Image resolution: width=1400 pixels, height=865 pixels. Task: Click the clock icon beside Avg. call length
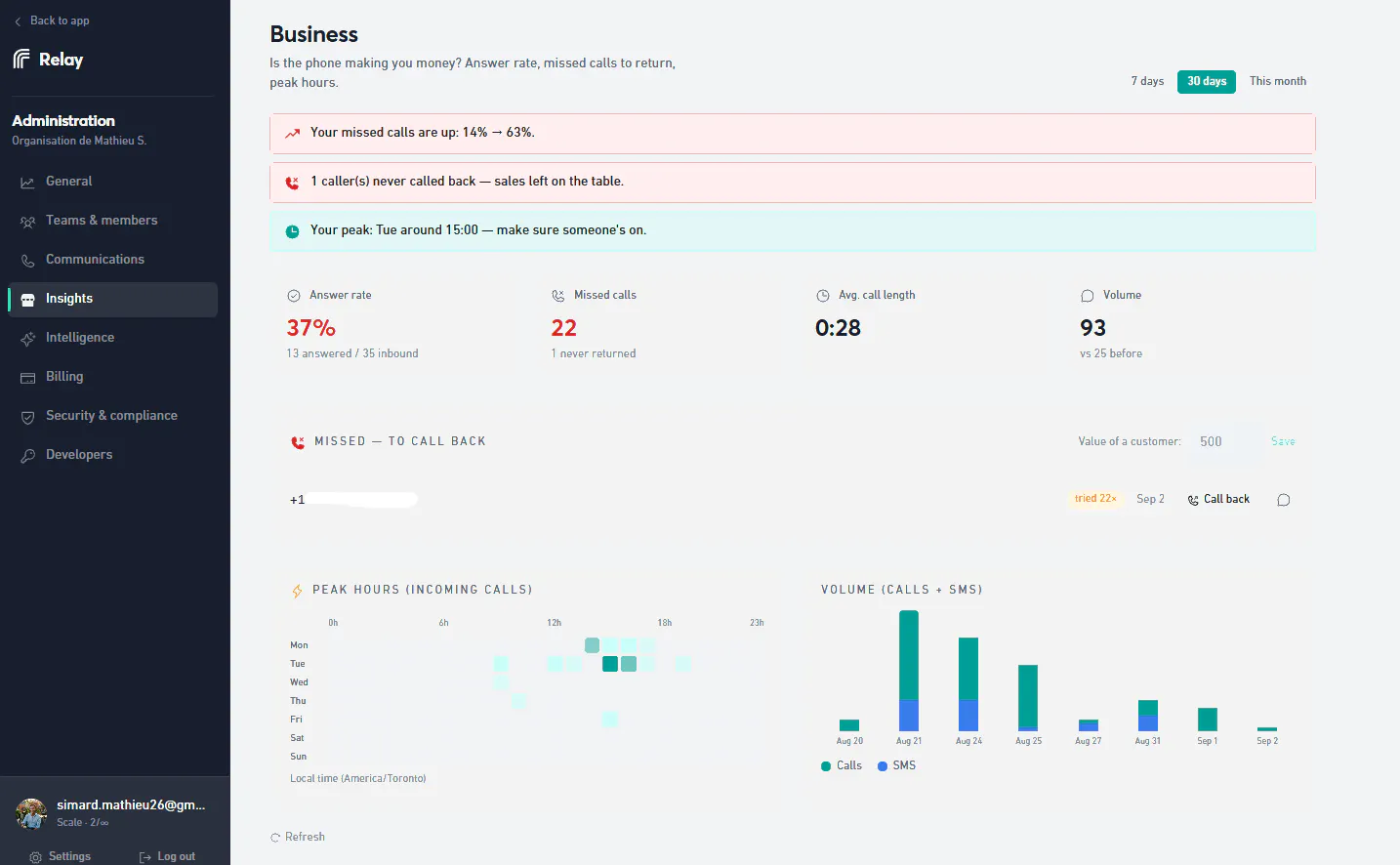coord(823,296)
